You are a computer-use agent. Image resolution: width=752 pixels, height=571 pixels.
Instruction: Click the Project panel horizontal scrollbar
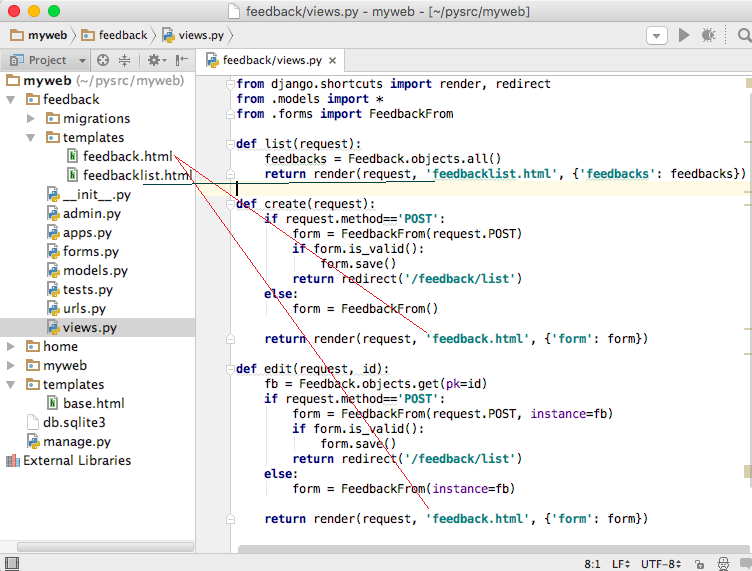(106, 547)
